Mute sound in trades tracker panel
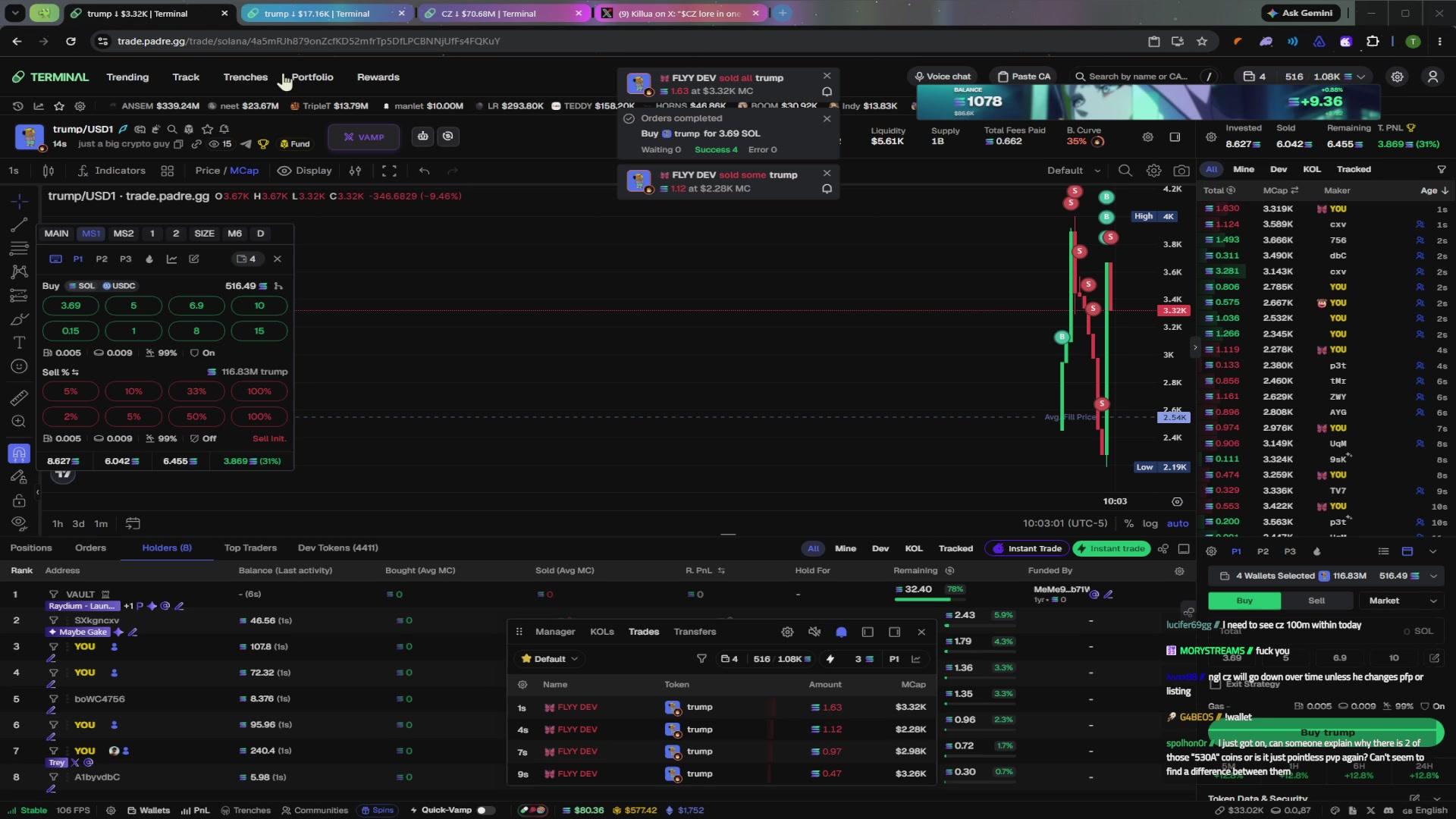 click(x=814, y=632)
